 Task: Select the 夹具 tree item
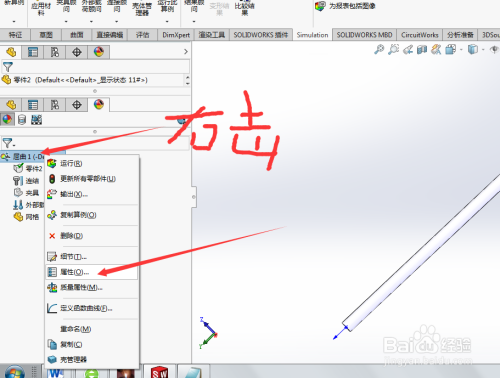[x=26, y=193]
